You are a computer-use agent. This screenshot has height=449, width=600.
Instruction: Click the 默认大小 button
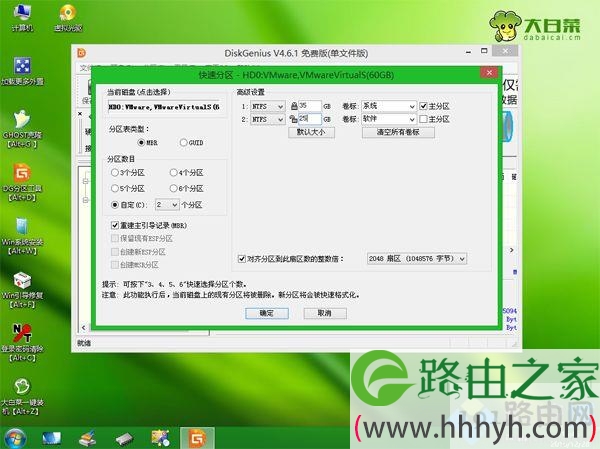(311, 132)
